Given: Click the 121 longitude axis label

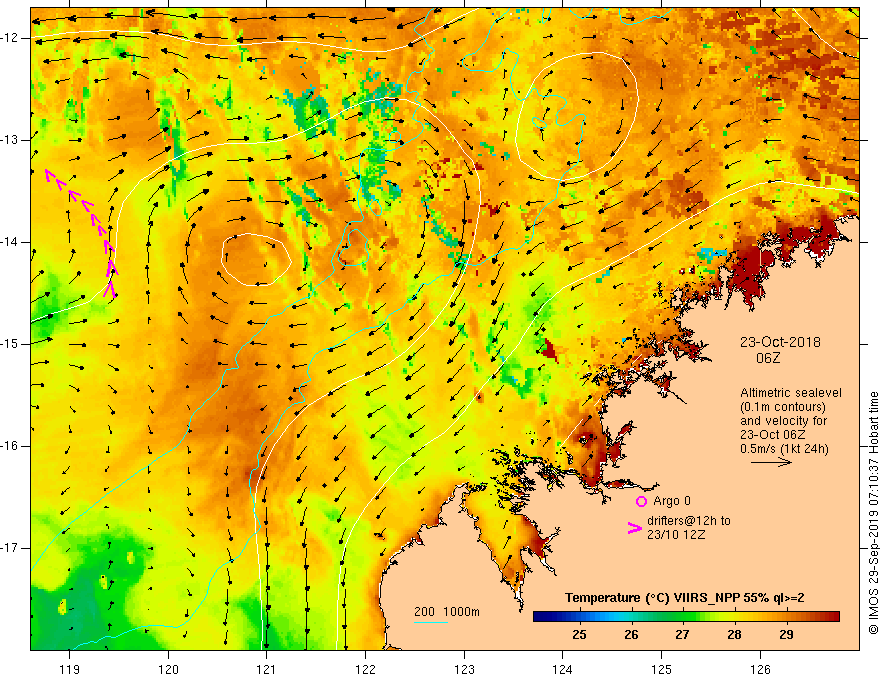Looking at the screenshot, I should pos(267,669).
